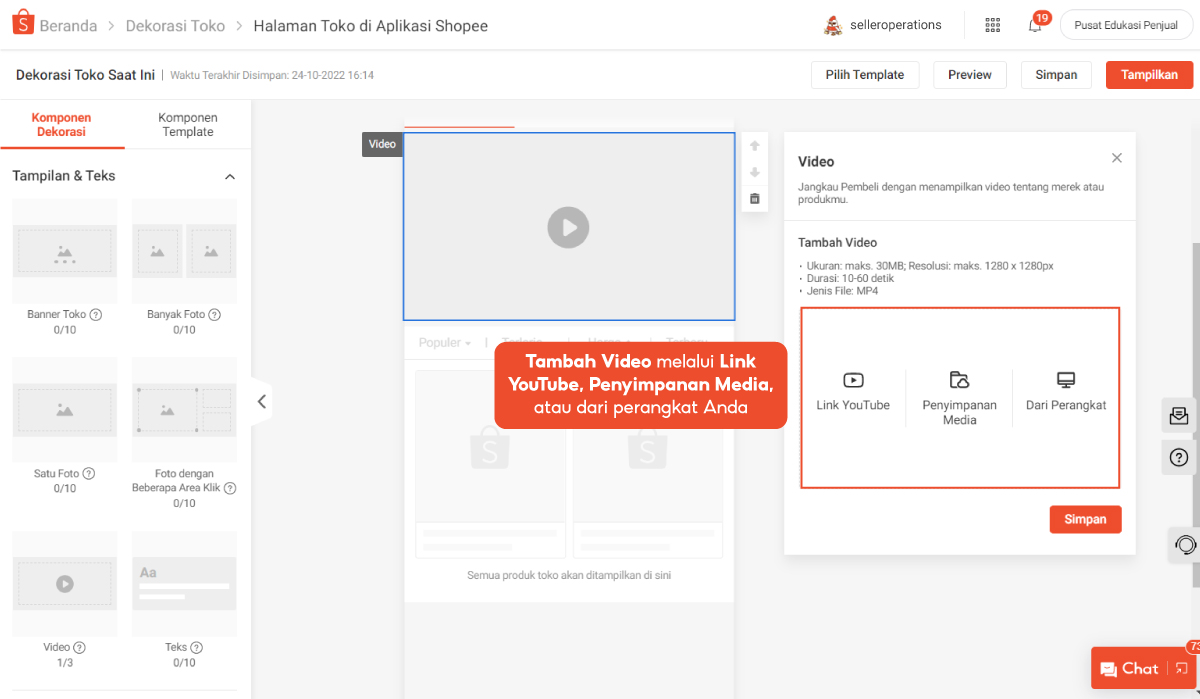Play the video preview placeholder
The width and height of the screenshot is (1200, 699).
pos(568,227)
